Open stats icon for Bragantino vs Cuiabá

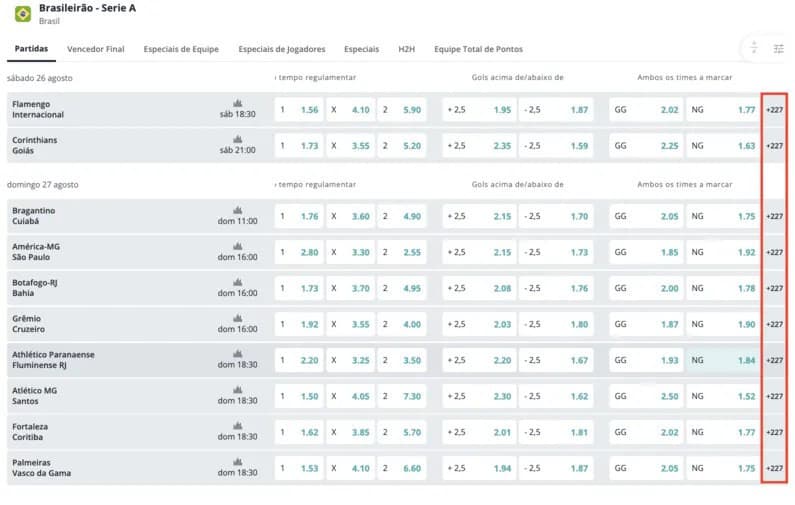237,210
